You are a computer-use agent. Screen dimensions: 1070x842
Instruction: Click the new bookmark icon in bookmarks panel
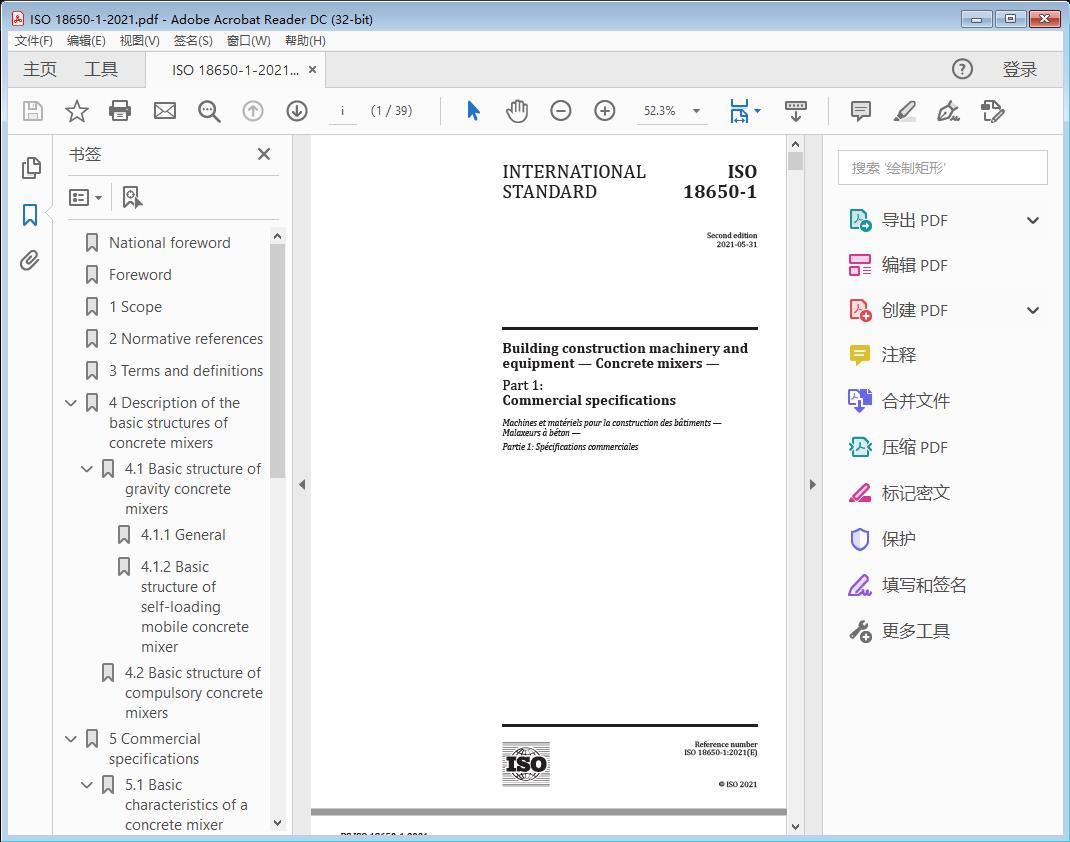pyautogui.click(x=132, y=197)
